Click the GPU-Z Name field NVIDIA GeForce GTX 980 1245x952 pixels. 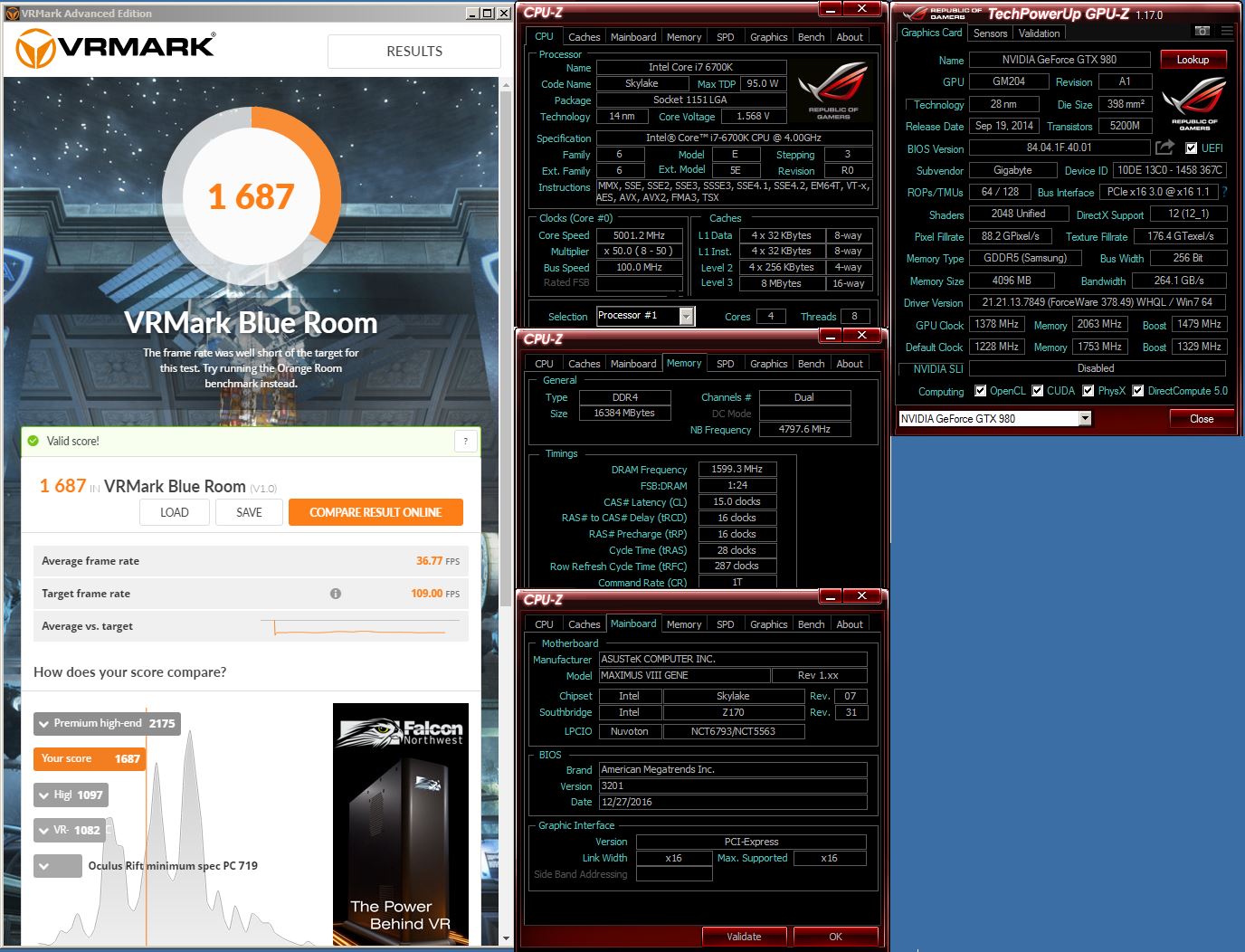coord(1059,60)
